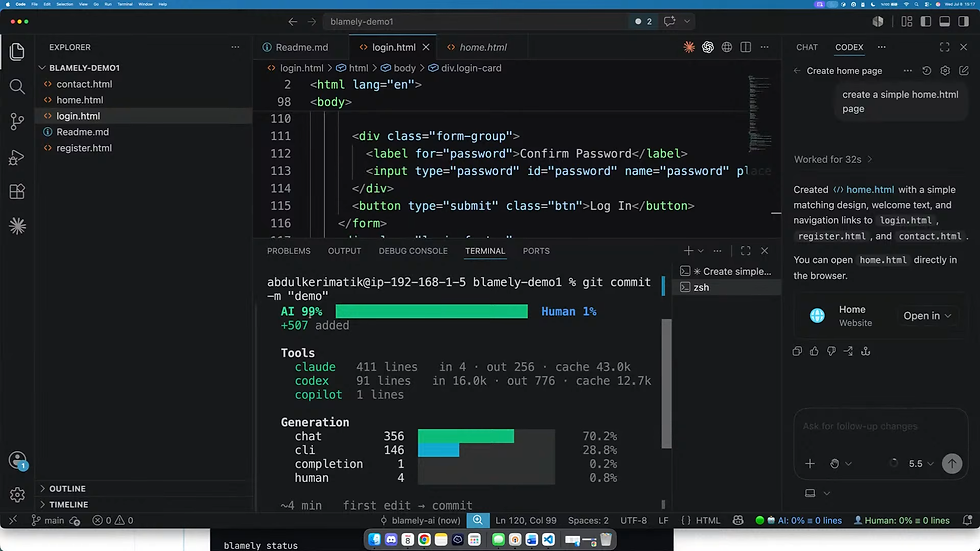Expand the OUTLINE section

68,489
